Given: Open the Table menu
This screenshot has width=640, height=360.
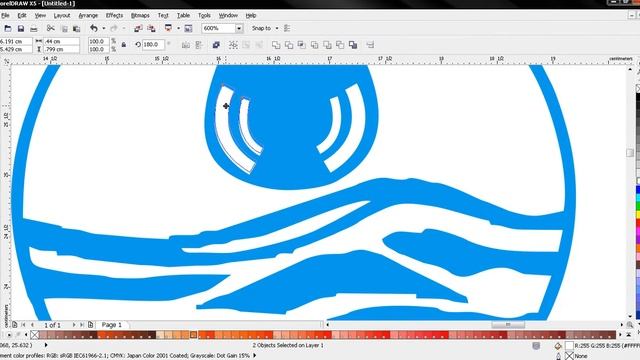Looking at the screenshot, I should click(183, 16).
